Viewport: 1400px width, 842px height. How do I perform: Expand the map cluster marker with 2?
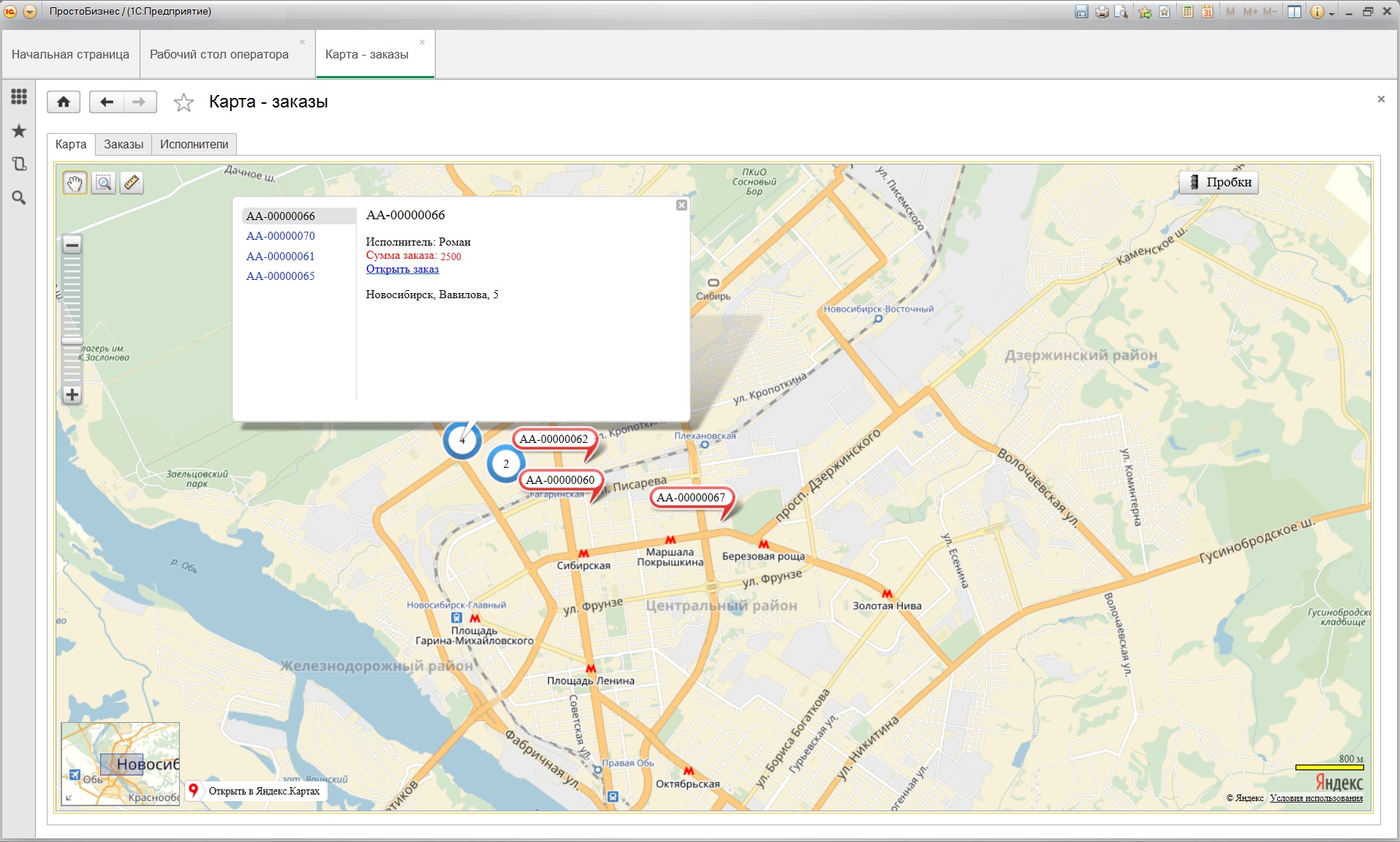coord(505,463)
